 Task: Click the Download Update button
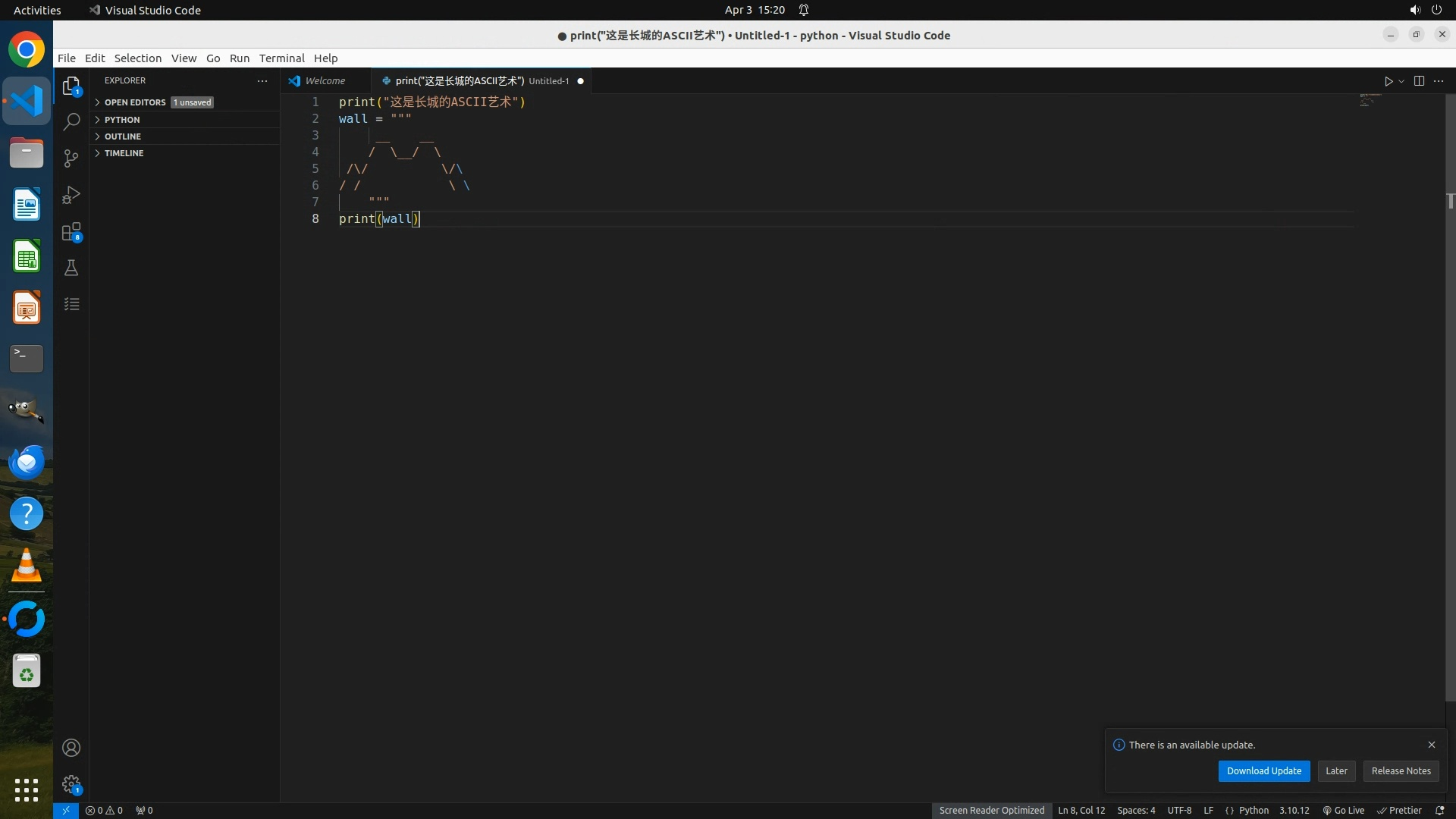pyautogui.click(x=1263, y=770)
